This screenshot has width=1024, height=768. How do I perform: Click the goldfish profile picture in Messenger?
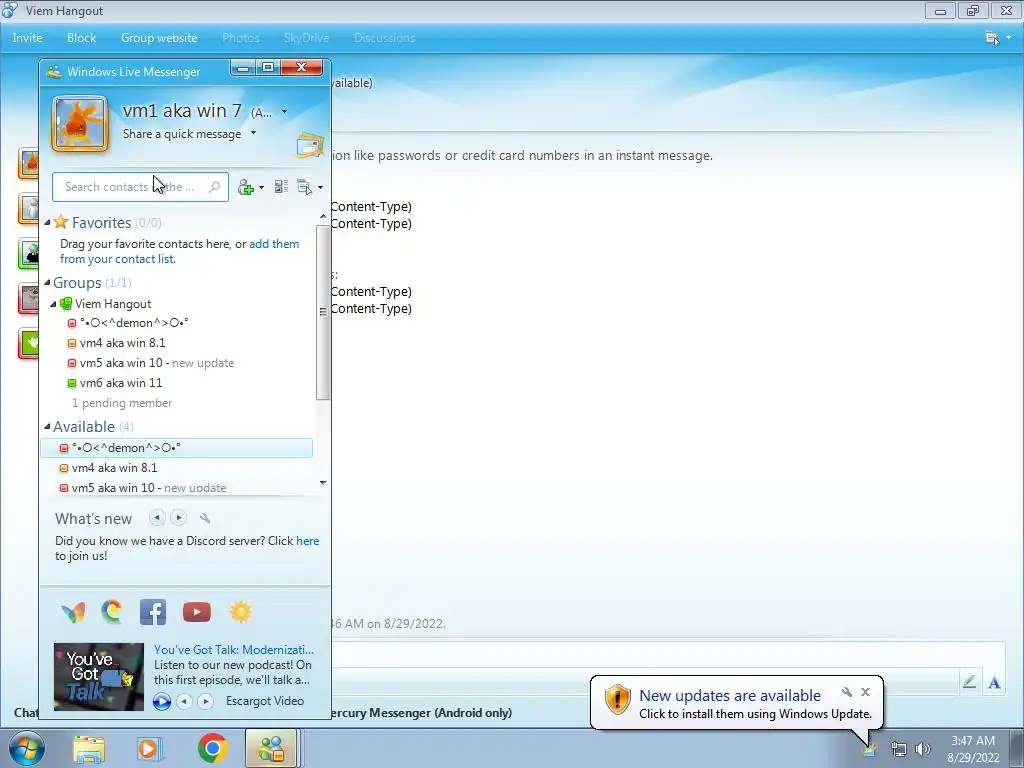(x=80, y=123)
